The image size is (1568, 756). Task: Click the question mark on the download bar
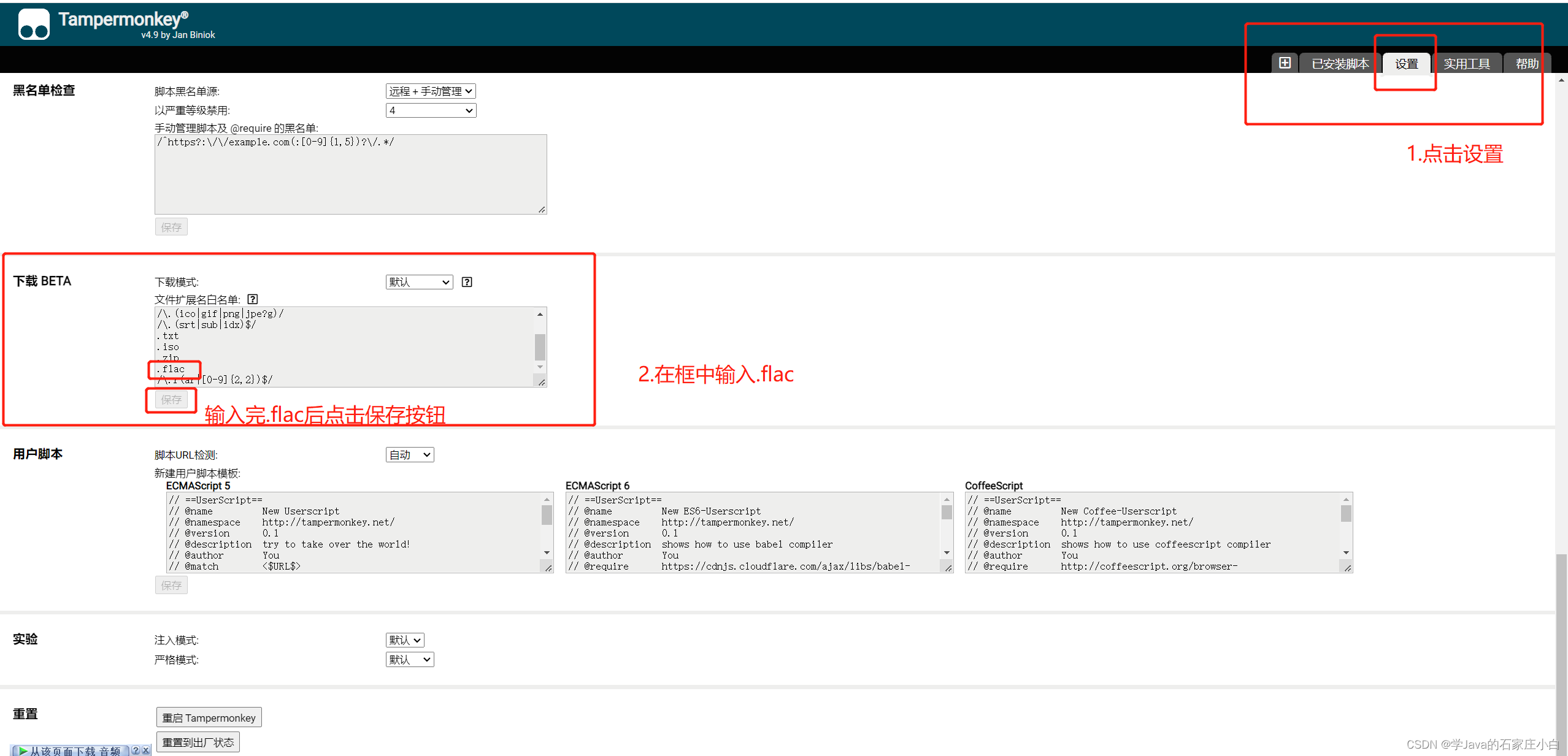point(136,750)
